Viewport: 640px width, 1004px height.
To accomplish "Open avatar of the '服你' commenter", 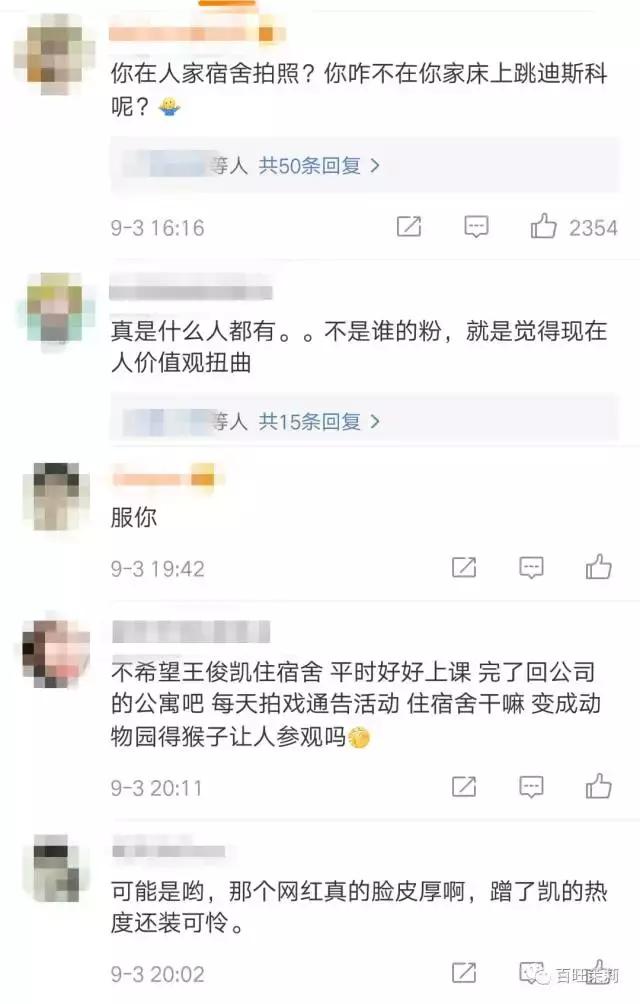I will point(56,496).
